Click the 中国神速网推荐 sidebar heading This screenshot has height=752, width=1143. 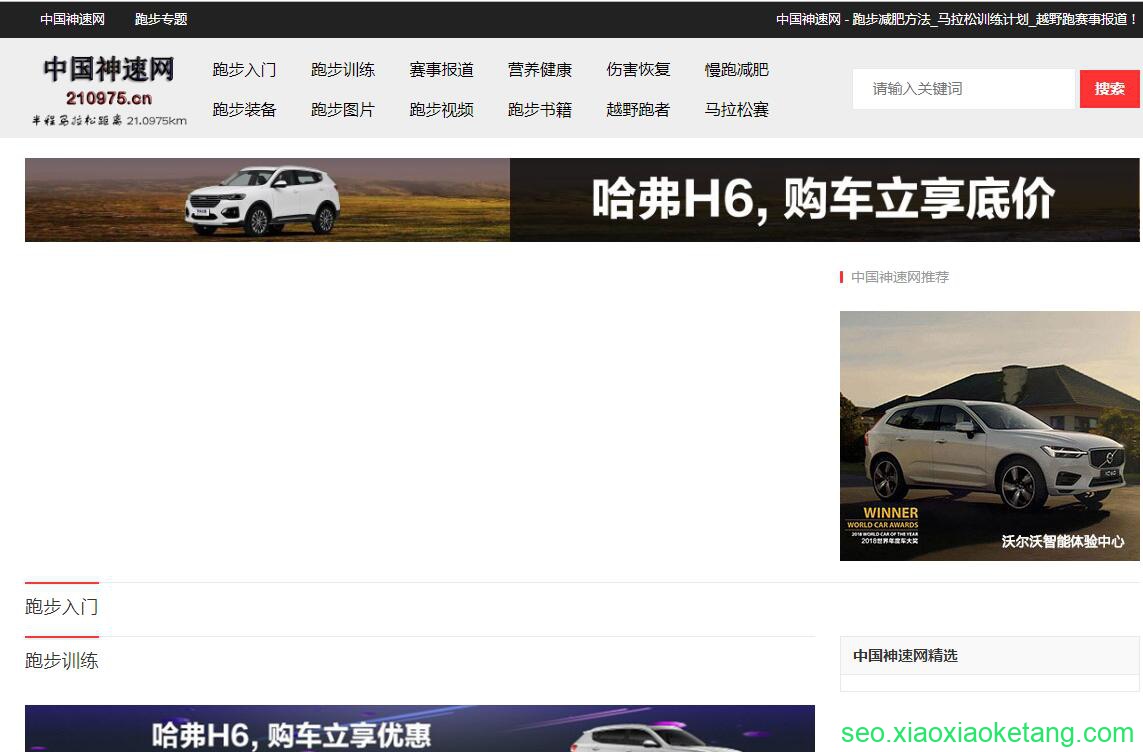[900, 278]
